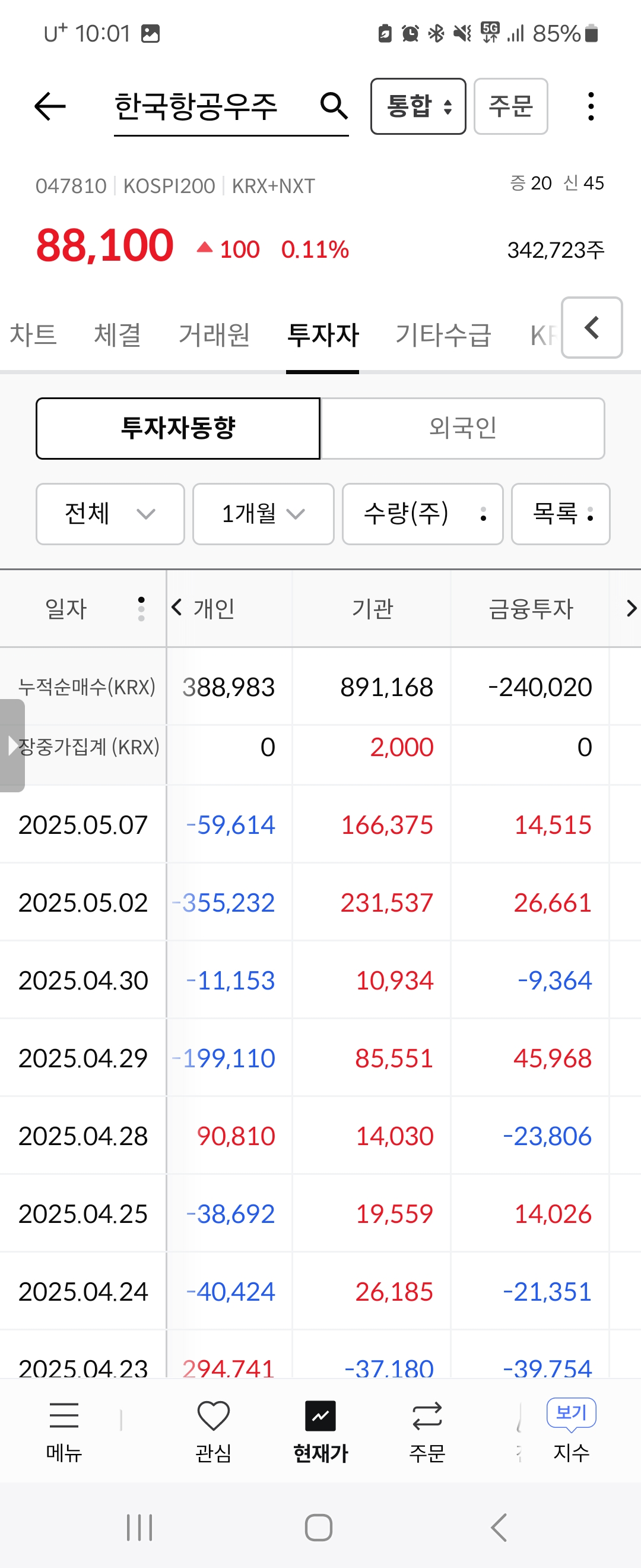
Task: Tap the 금융투자 value 45,968
Action: [552, 1058]
